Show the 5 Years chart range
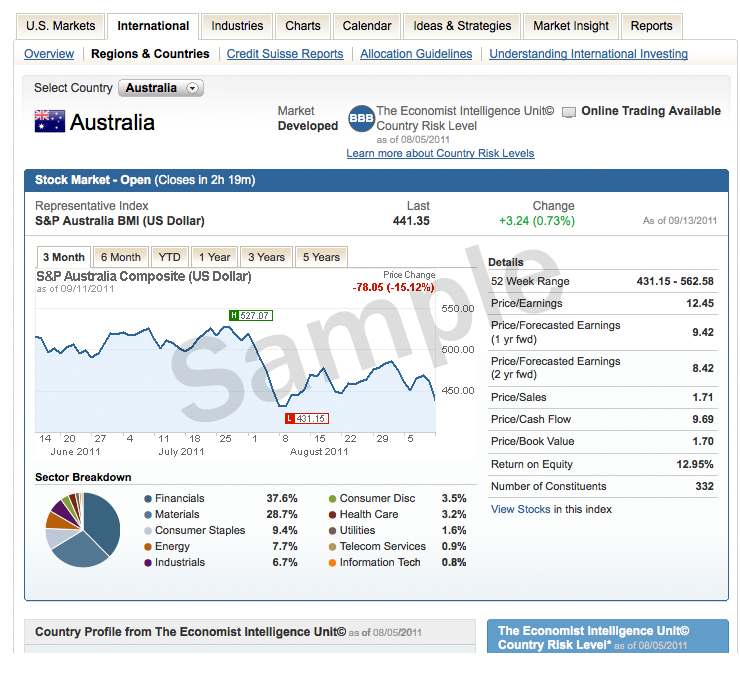 (321, 257)
